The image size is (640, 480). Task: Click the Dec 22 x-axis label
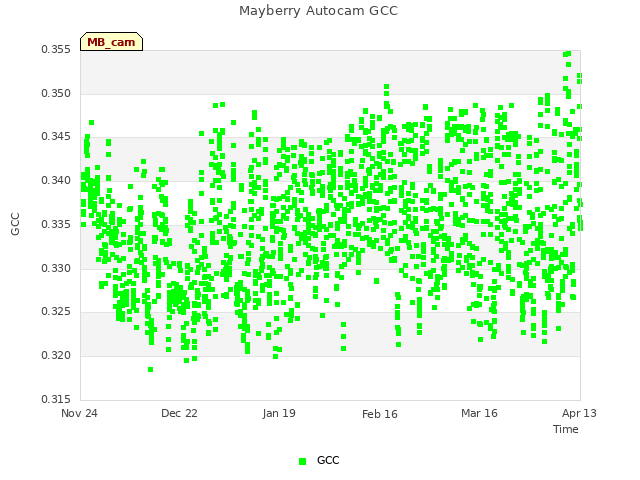179,413
